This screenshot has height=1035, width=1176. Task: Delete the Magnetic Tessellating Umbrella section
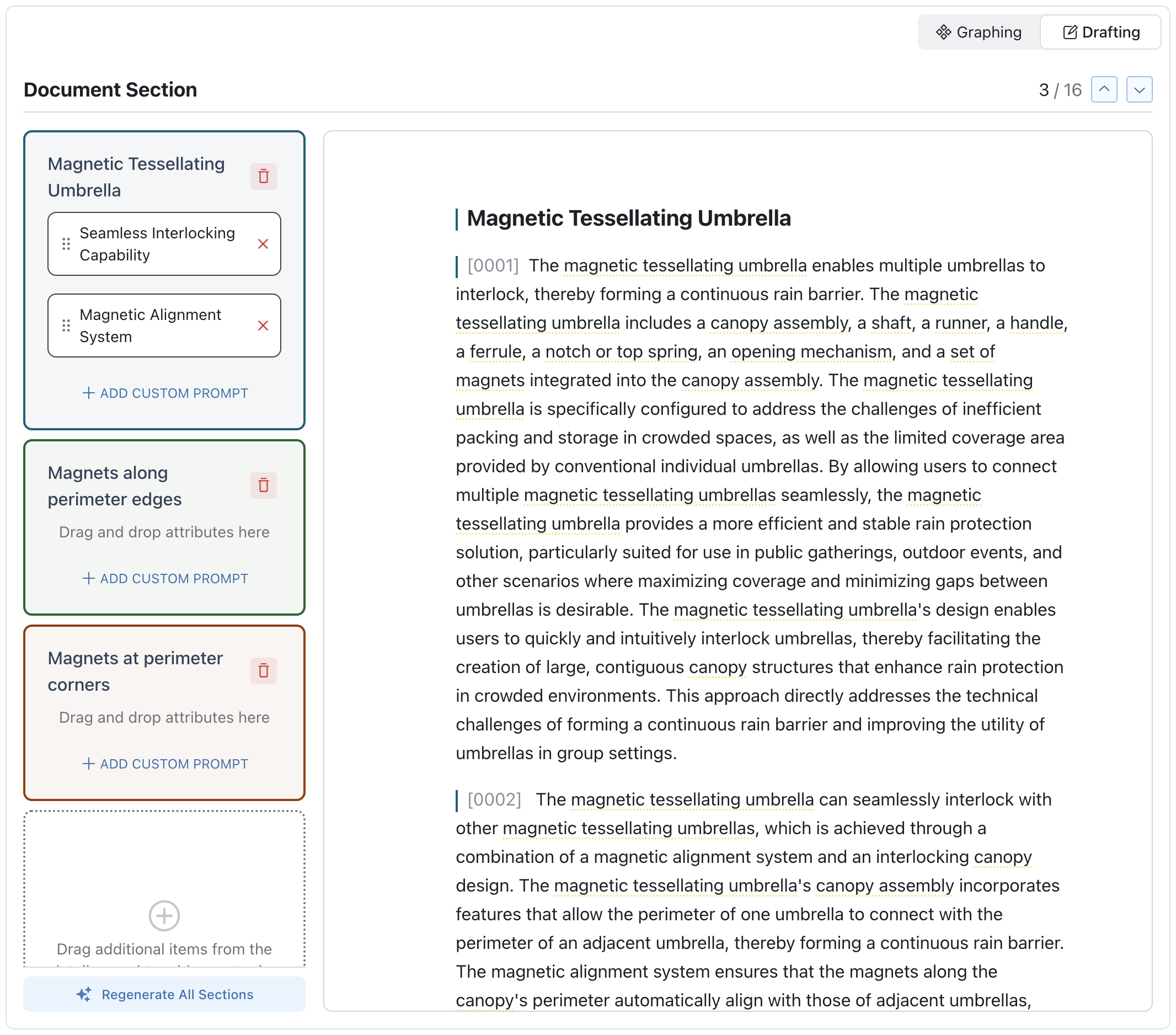point(264,176)
